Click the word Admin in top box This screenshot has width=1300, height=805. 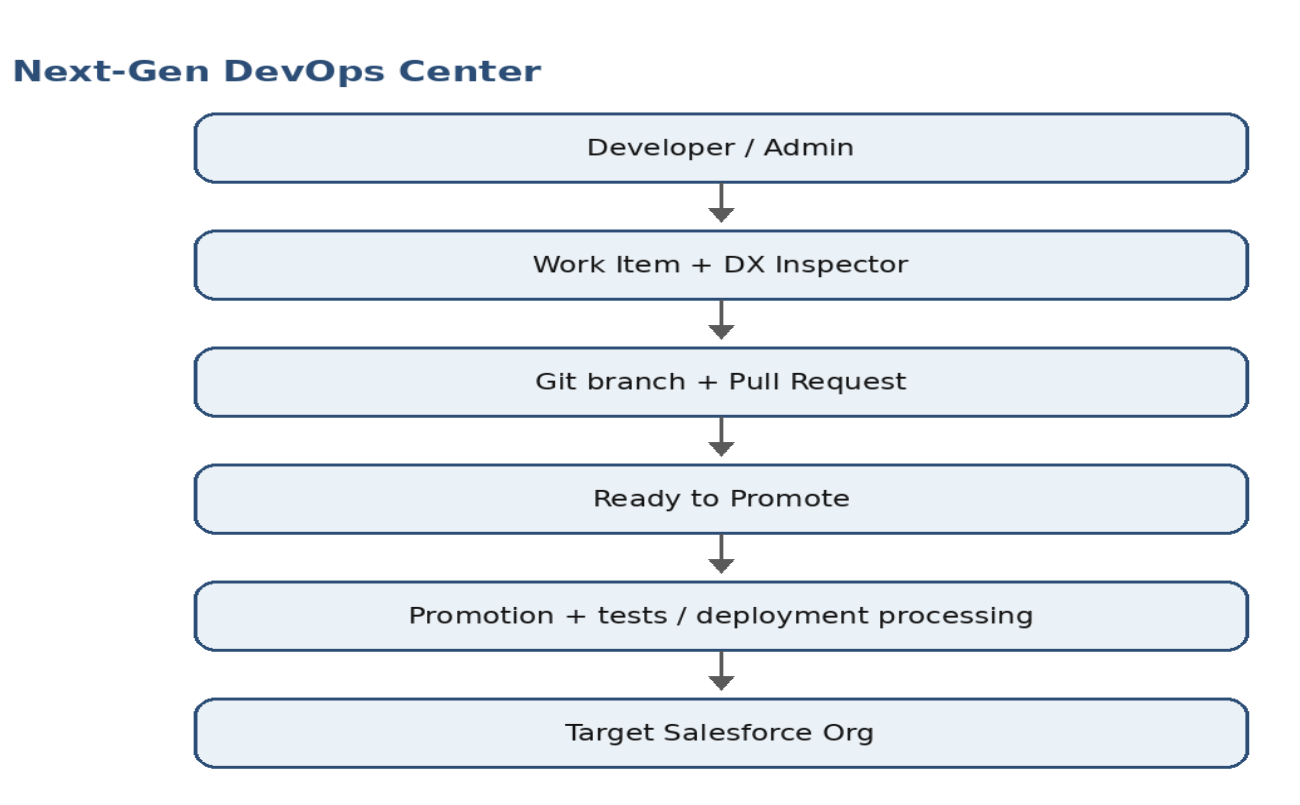809,148
